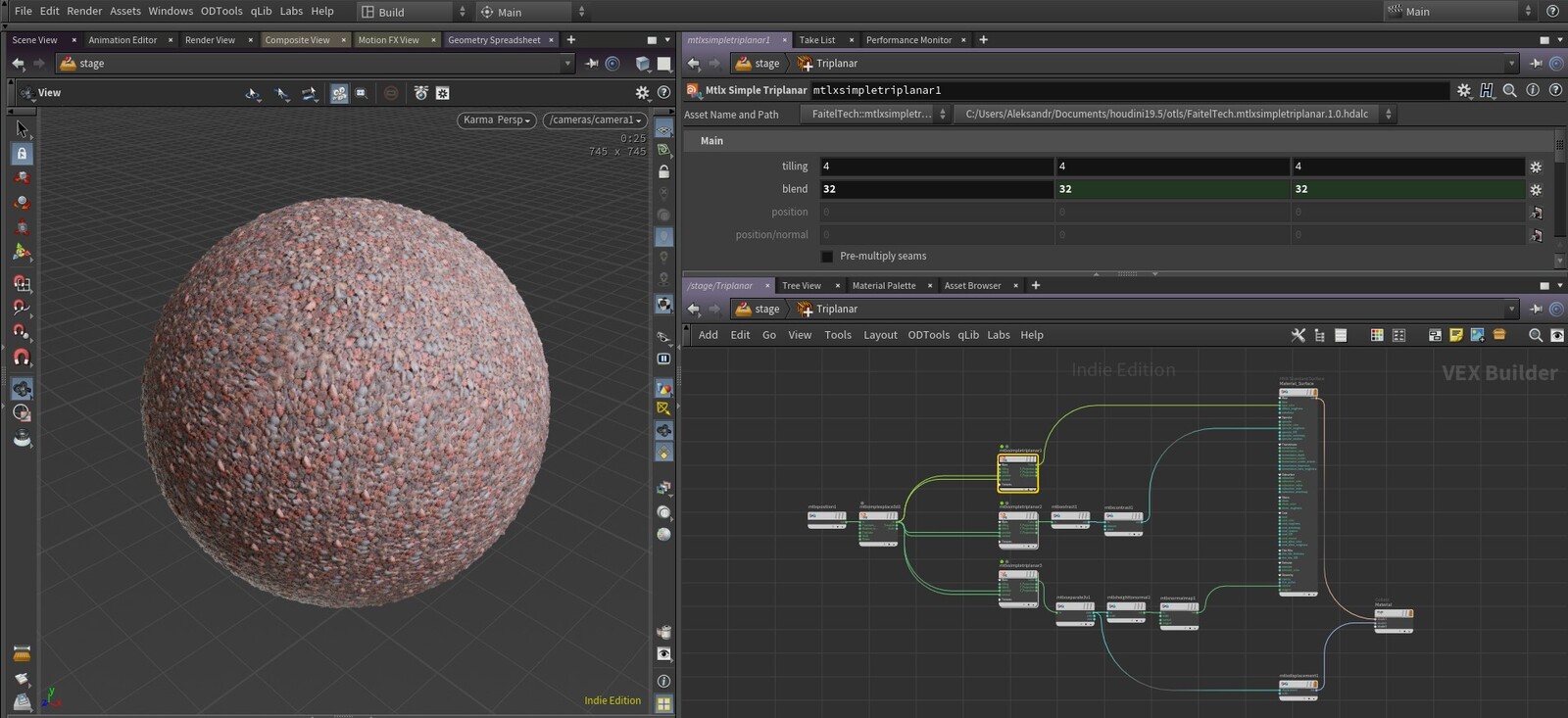Add a sticky note in network editor
This screenshot has width=1568, height=718.
click(1456, 335)
